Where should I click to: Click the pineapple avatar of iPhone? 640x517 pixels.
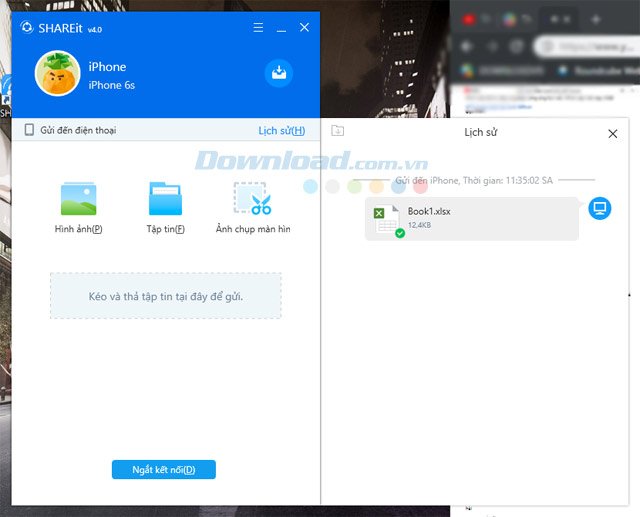coord(58,73)
